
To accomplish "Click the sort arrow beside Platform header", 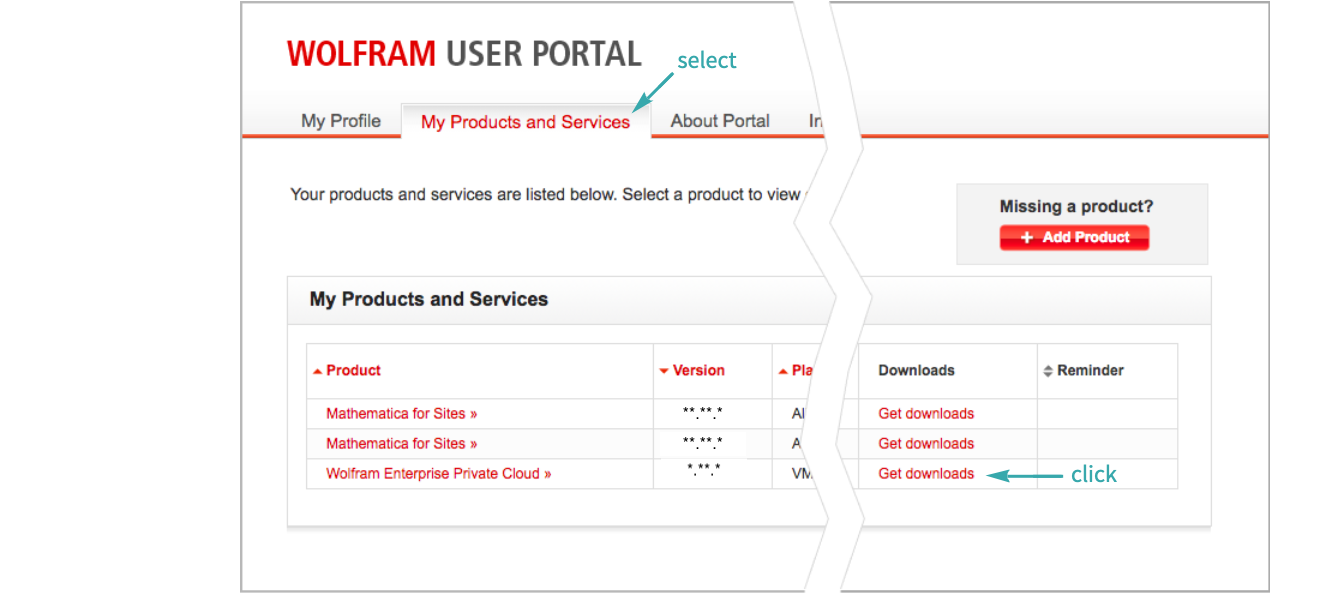I will point(783,371).
